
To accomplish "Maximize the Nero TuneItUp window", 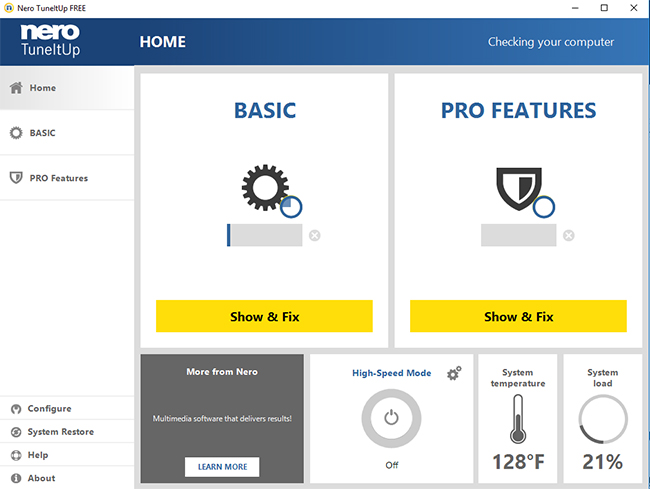I will click(x=604, y=8).
